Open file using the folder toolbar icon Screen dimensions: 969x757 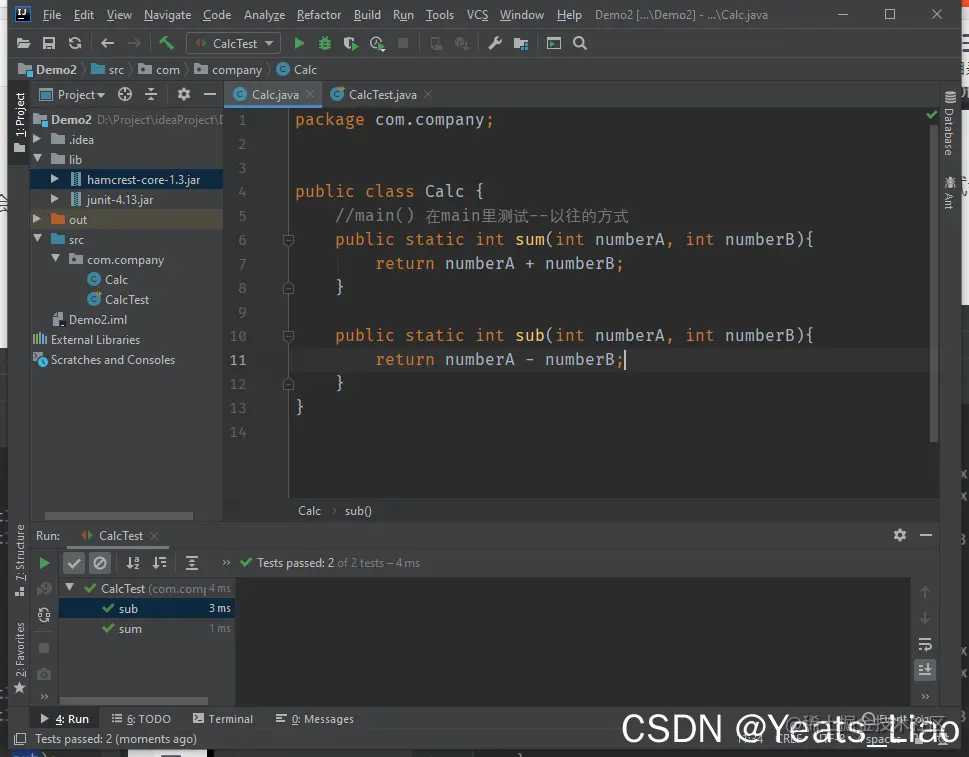click(23, 43)
